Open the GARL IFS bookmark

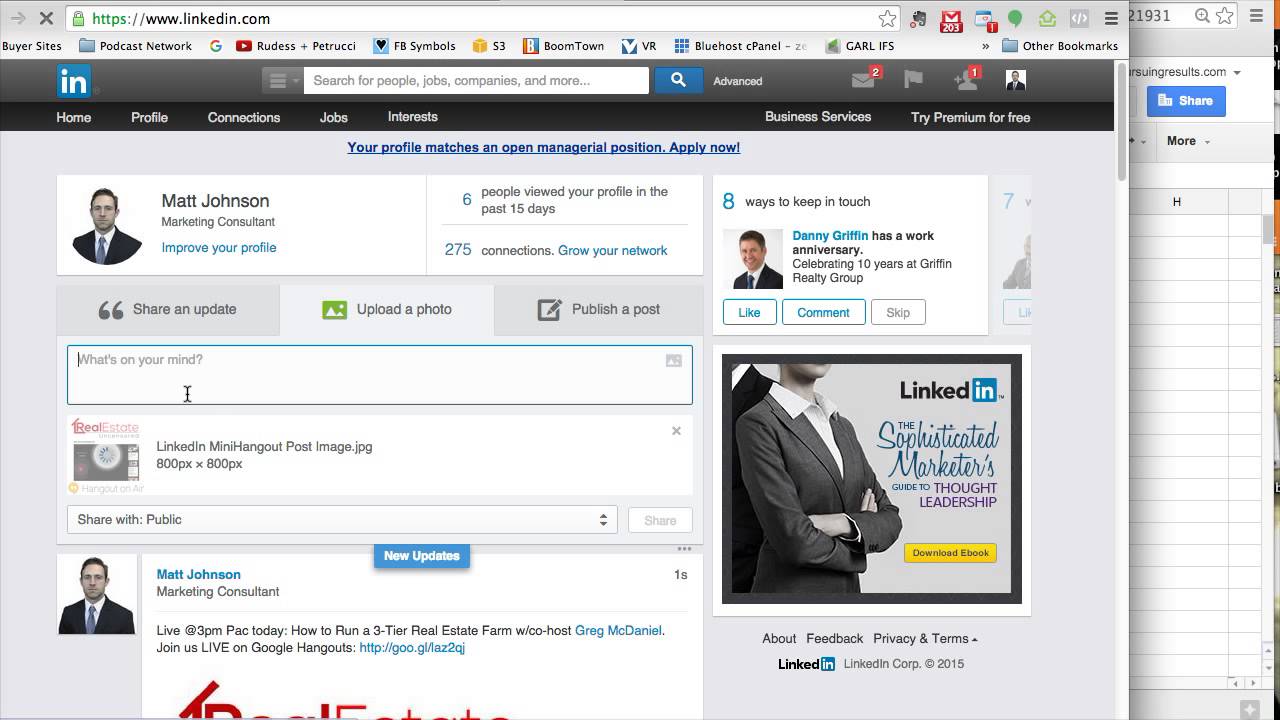(x=860, y=46)
